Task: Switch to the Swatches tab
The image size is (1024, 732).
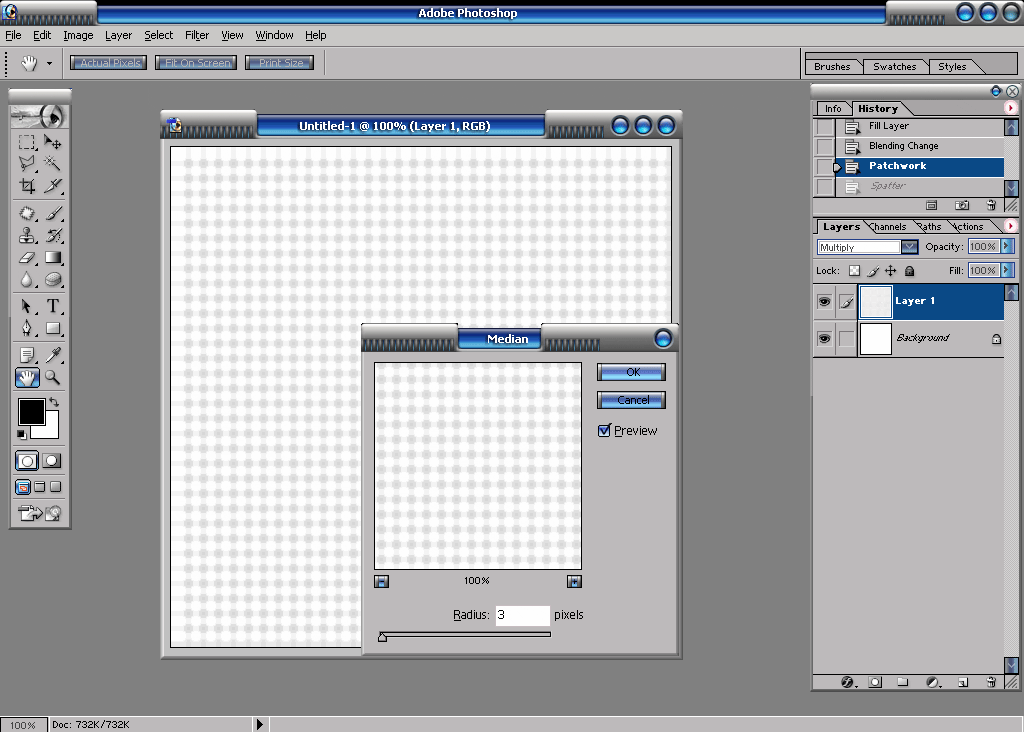Action: 895,67
